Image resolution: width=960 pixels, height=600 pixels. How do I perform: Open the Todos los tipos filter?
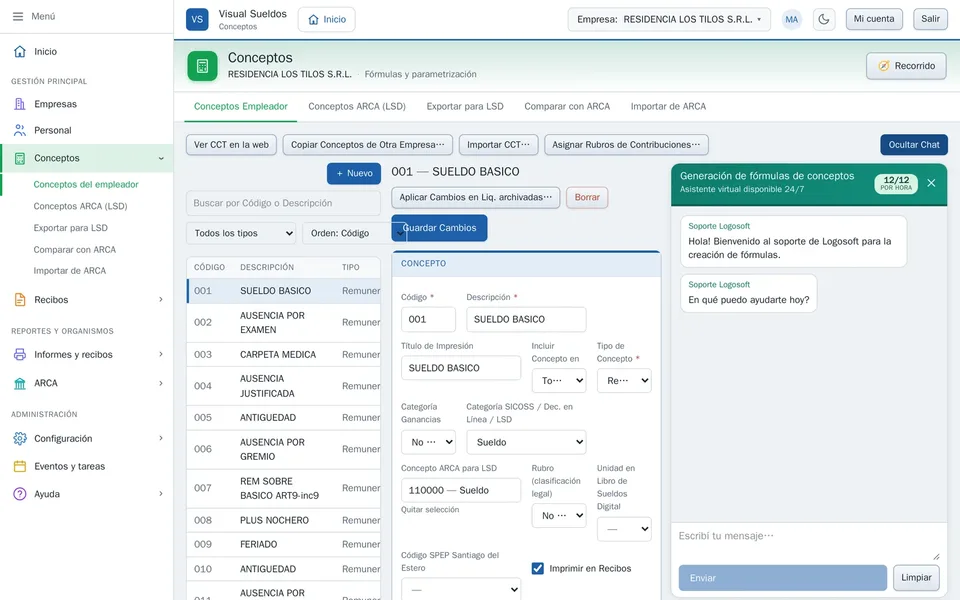241,233
